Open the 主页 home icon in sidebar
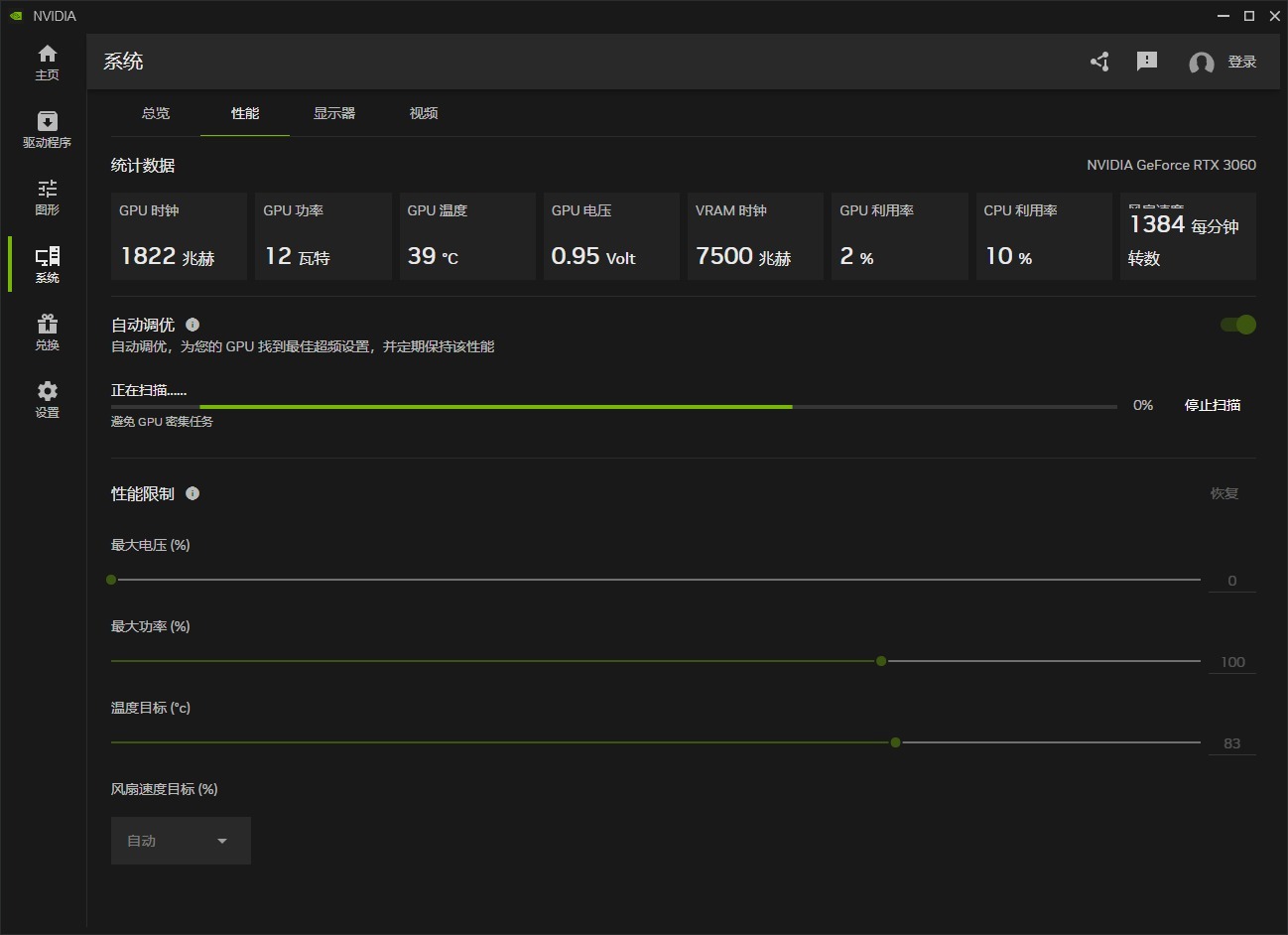 (47, 62)
